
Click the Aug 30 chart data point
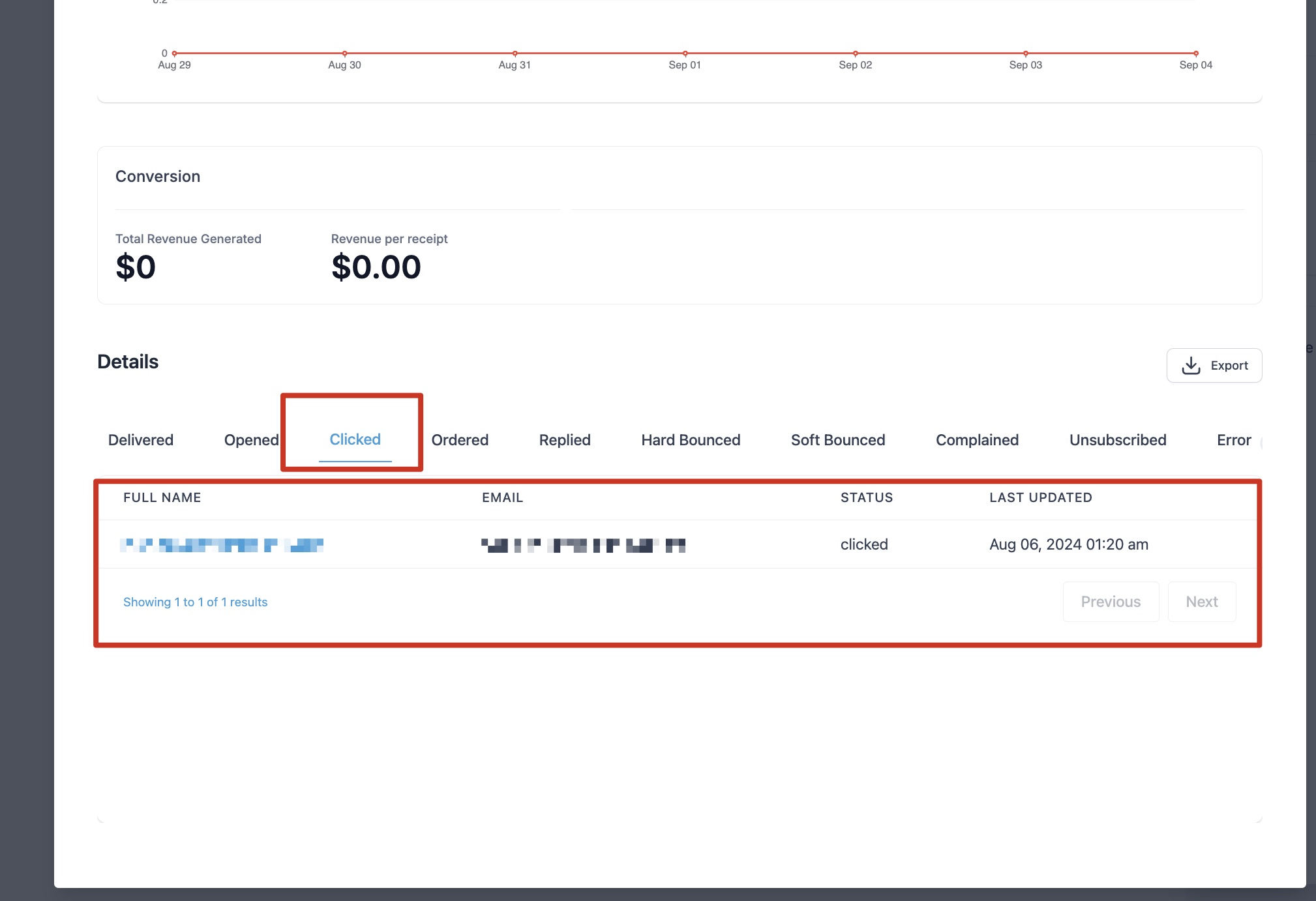click(x=345, y=53)
